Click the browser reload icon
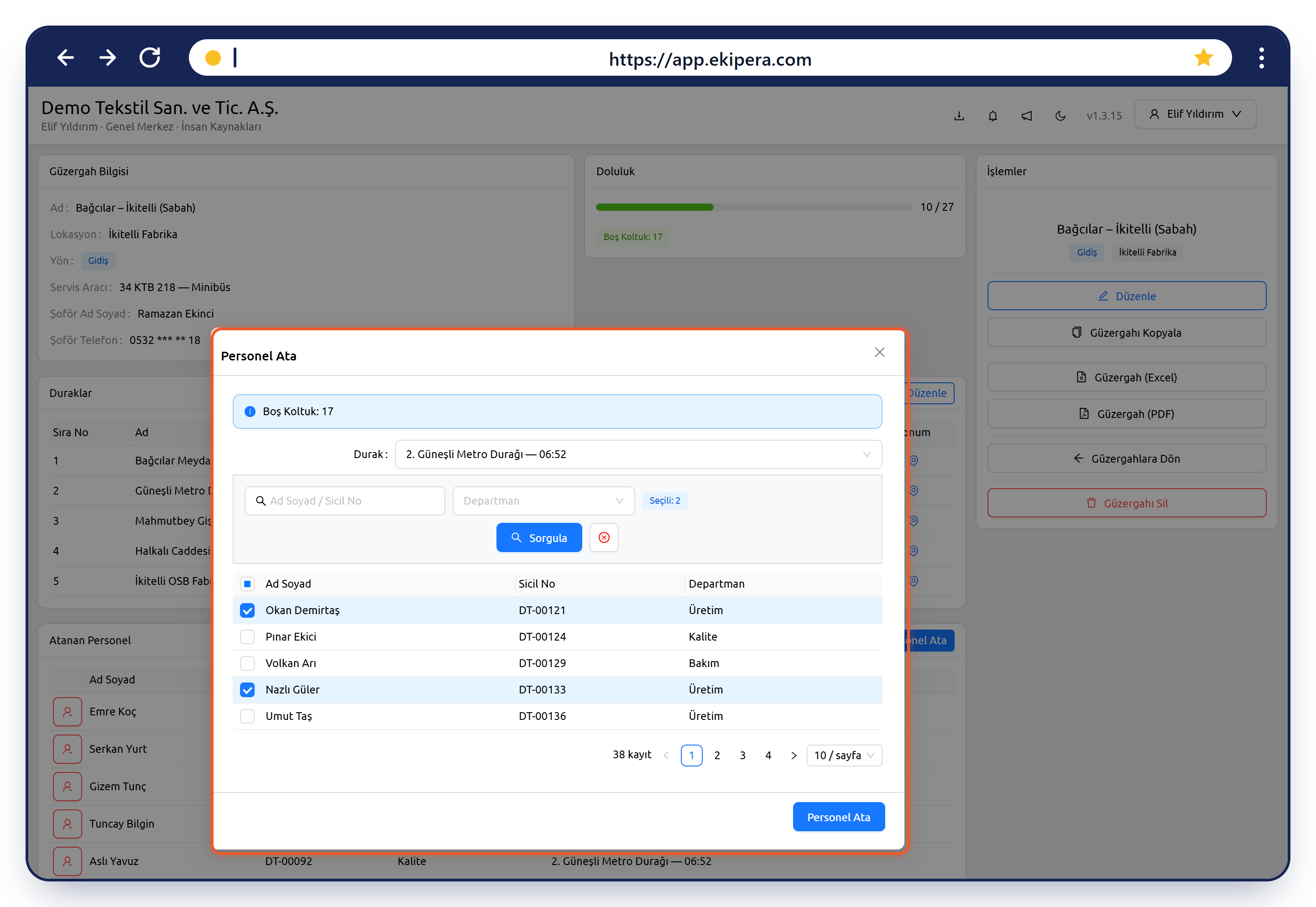1316x907 pixels. pyautogui.click(x=150, y=57)
